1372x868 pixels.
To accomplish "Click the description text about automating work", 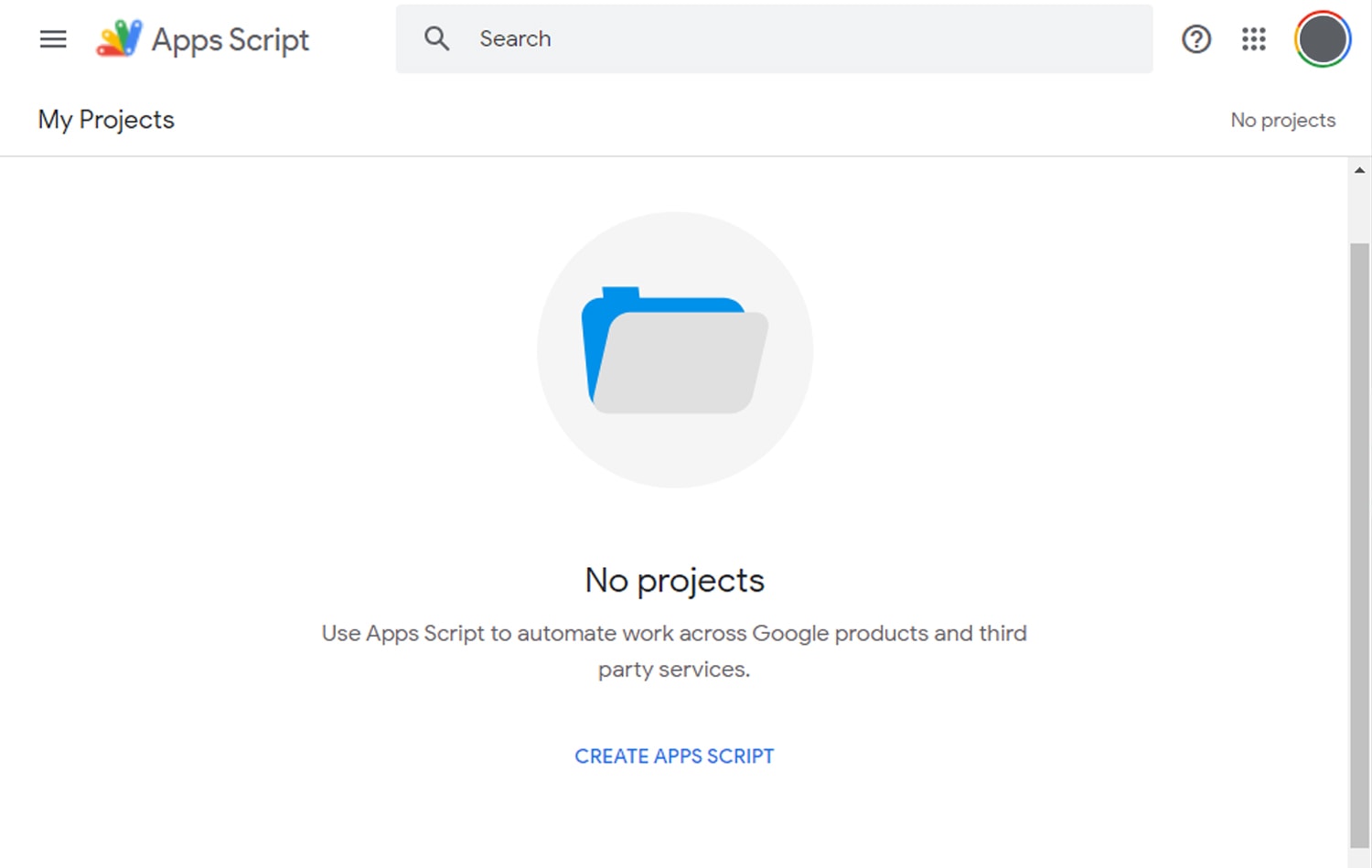I will tap(674, 650).
